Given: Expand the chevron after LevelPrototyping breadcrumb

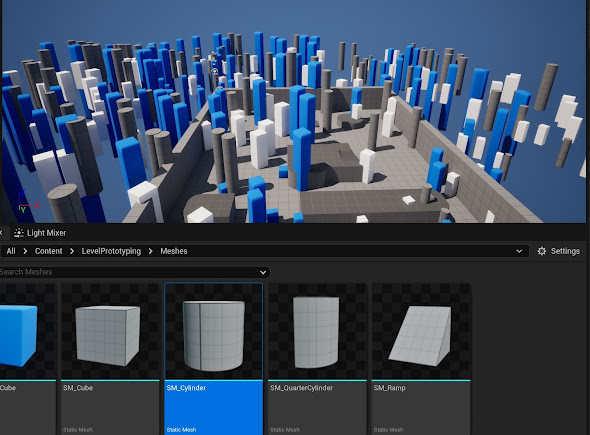Looking at the screenshot, I should tap(151, 251).
